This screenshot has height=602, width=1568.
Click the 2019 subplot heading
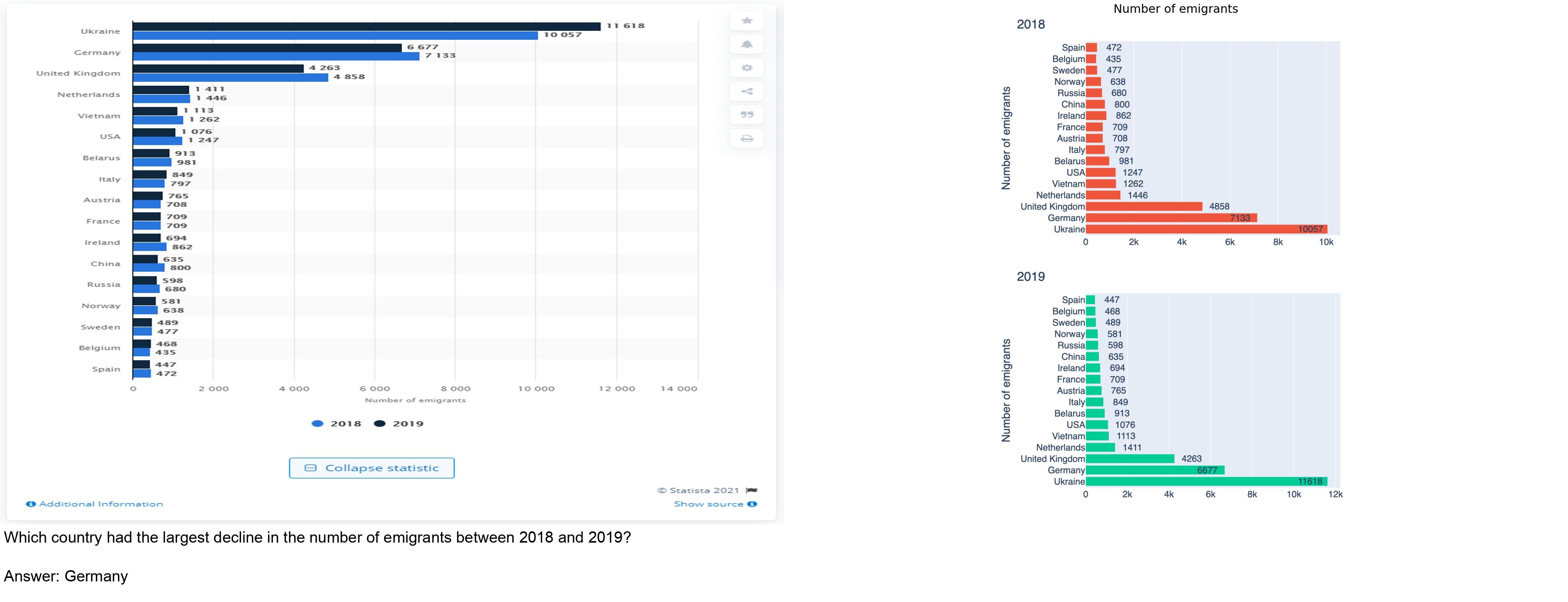[x=1030, y=277]
